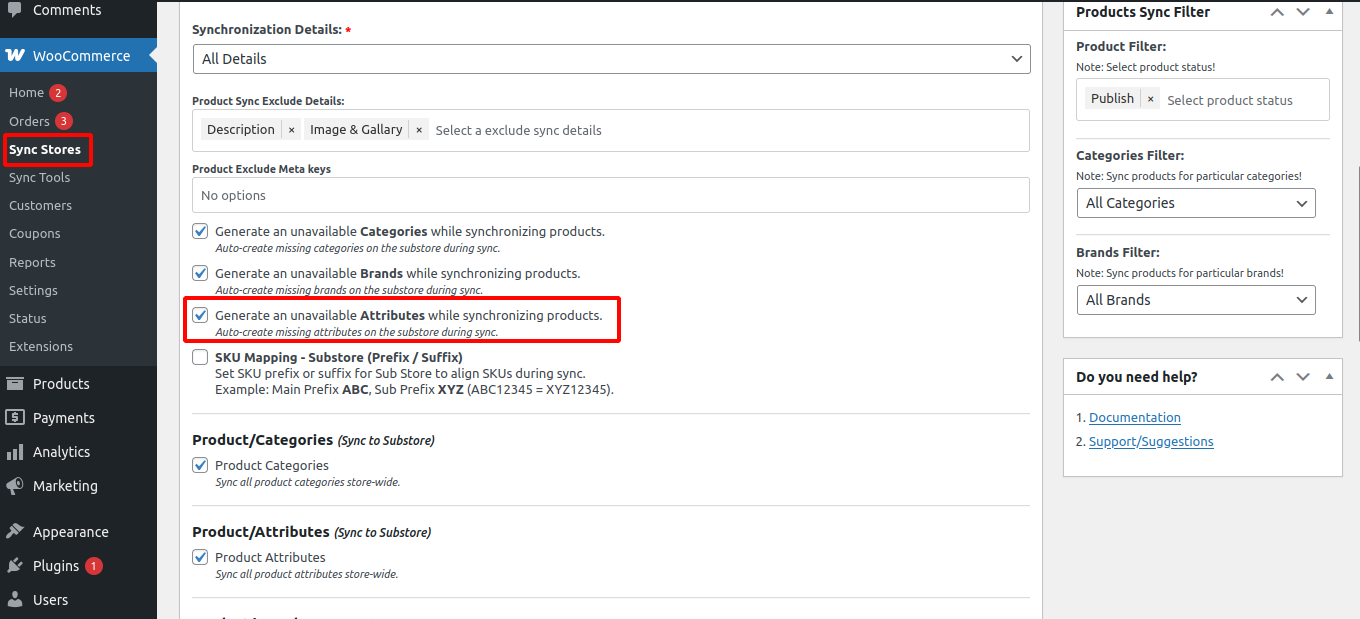This screenshot has width=1360, height=619.
Task: Click the WooCommerce logo icon in sidebar
Action: (x=15, y=56)
